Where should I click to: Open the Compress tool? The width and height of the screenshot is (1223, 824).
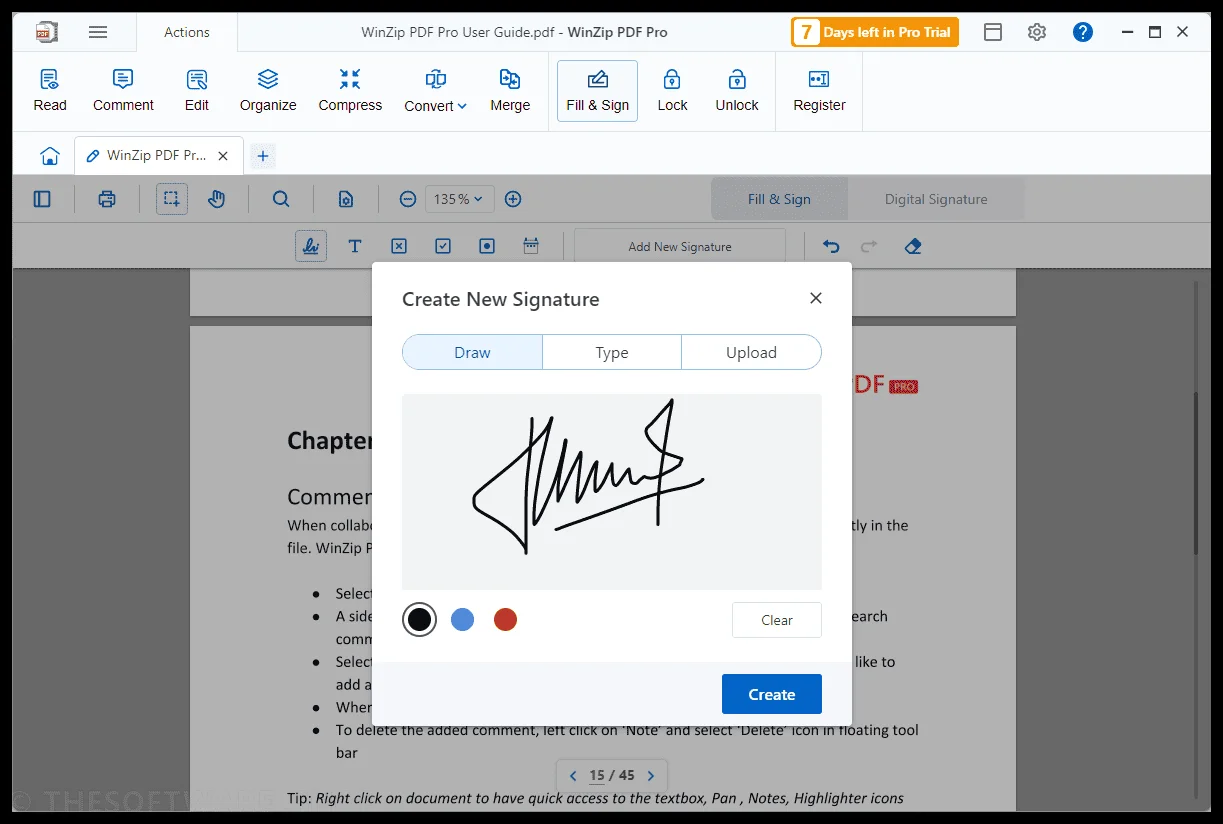point(350,91)
